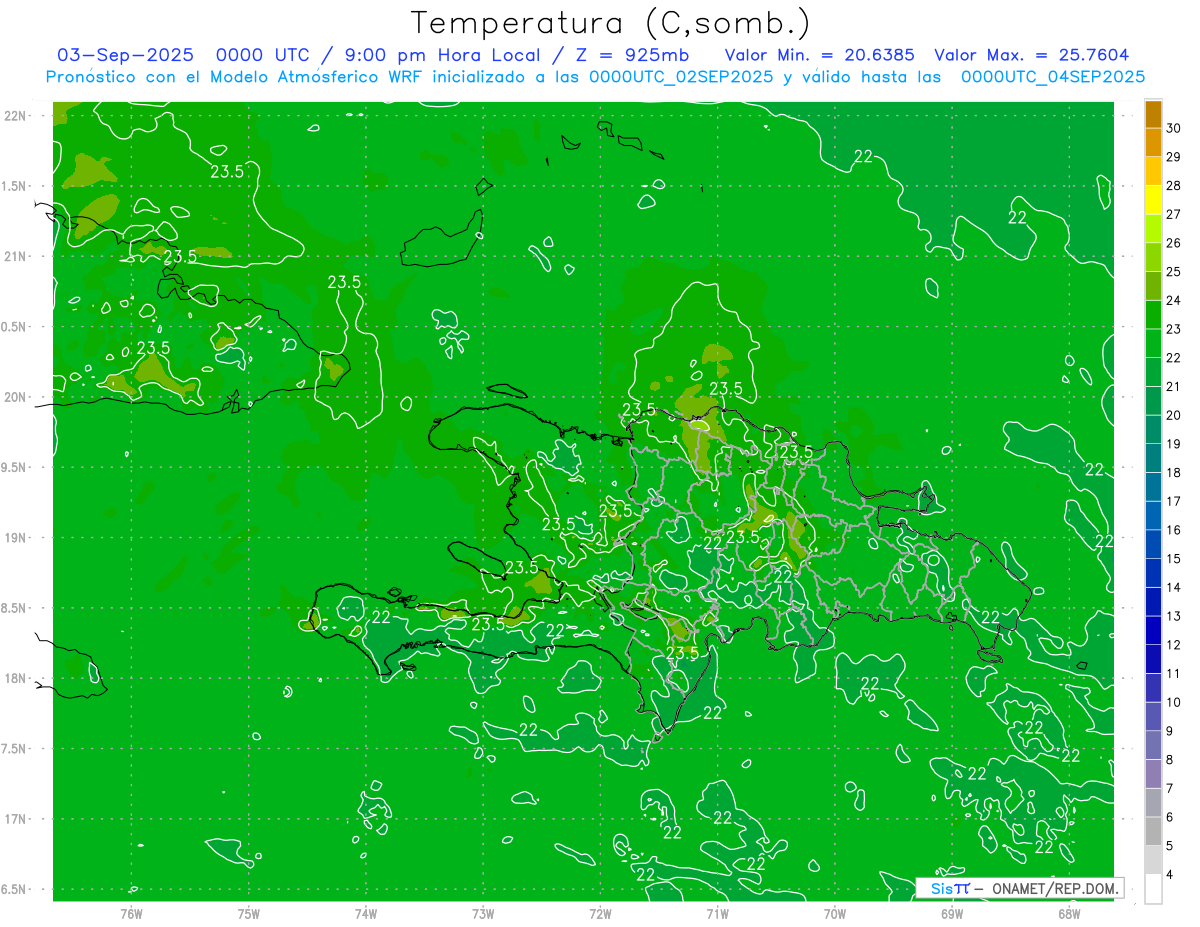Click the blue 'SisTT' logo text
The width and height of the screenshot is (1200, 927).
[x=949, y=888]
